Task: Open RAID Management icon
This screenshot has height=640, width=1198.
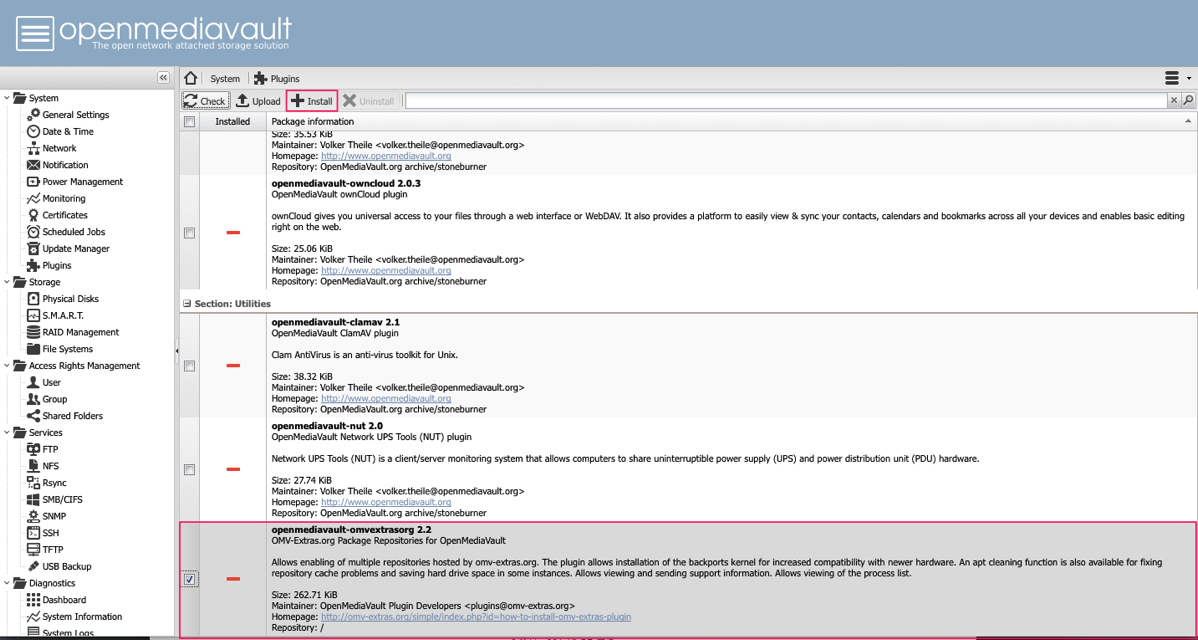Action: click(x=33, y=332)
